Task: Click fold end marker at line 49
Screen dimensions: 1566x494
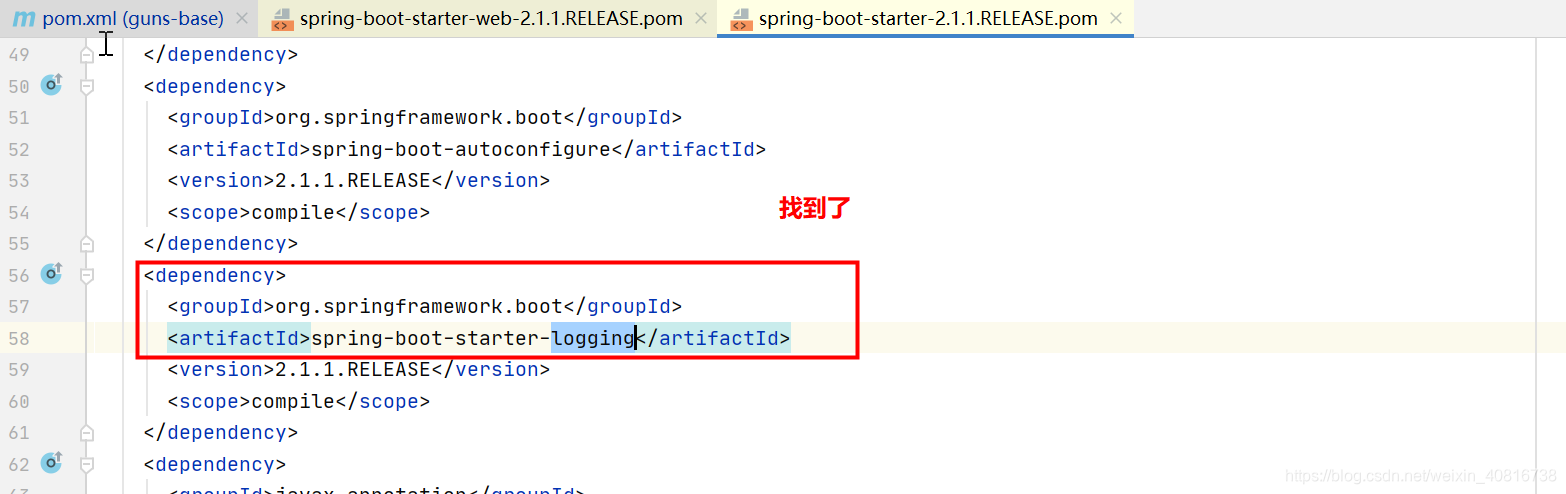Action: 87,54
